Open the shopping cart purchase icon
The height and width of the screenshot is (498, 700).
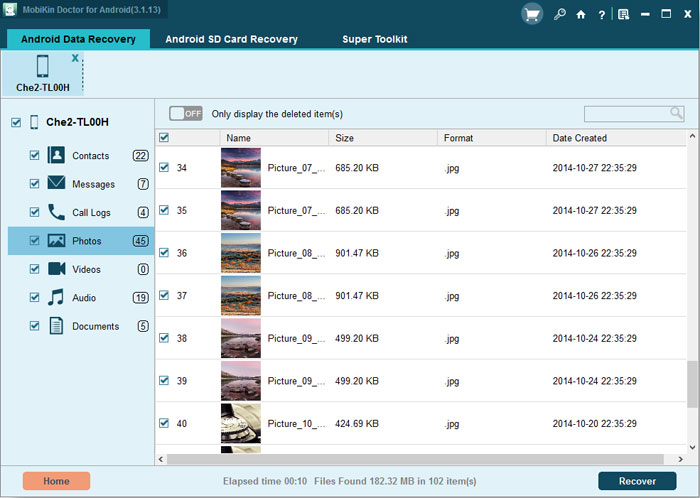pos(532,14)
